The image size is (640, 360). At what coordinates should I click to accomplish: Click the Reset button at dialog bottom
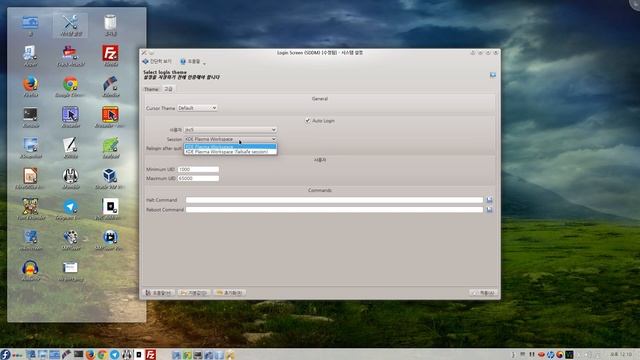point(230,293)
